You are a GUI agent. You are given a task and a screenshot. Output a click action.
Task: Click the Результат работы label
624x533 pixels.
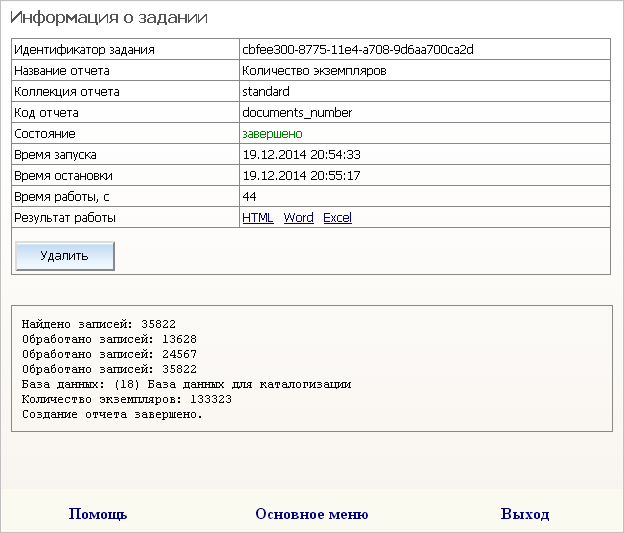click(65, 218)
